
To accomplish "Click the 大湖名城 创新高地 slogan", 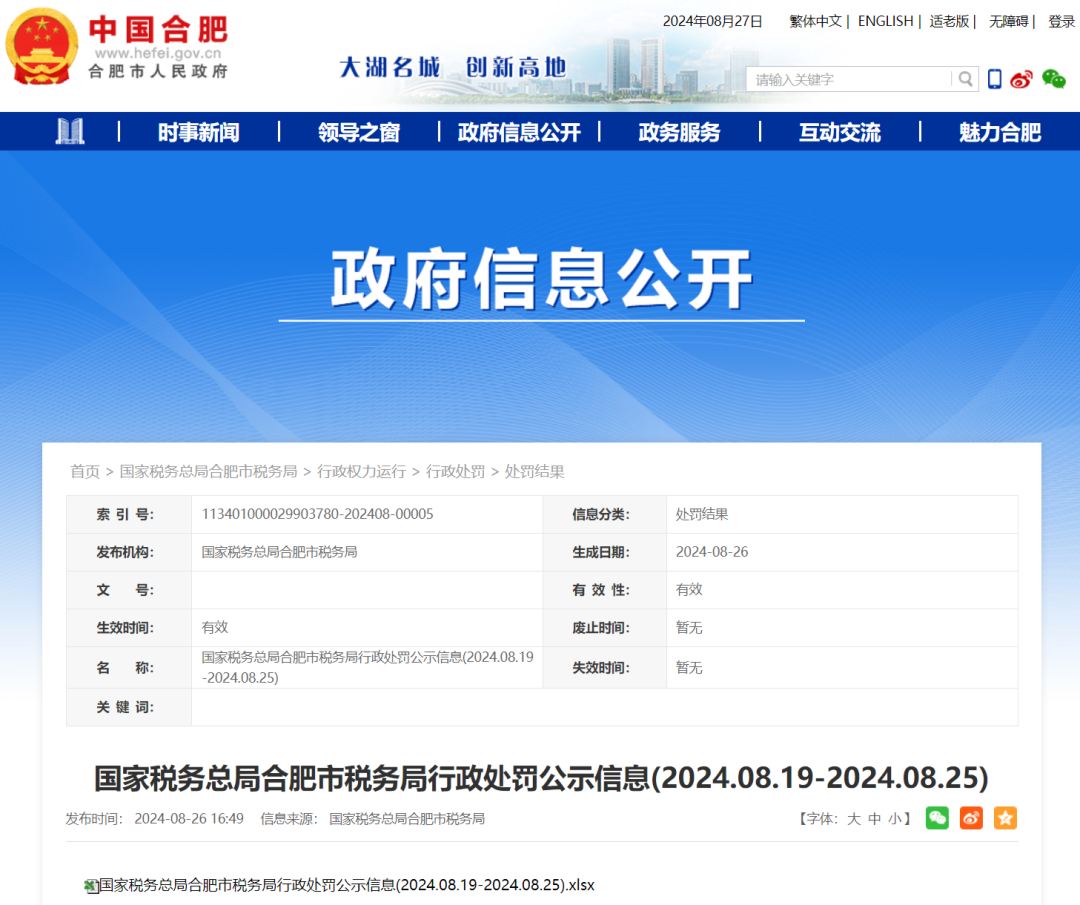I will [453, 67].
